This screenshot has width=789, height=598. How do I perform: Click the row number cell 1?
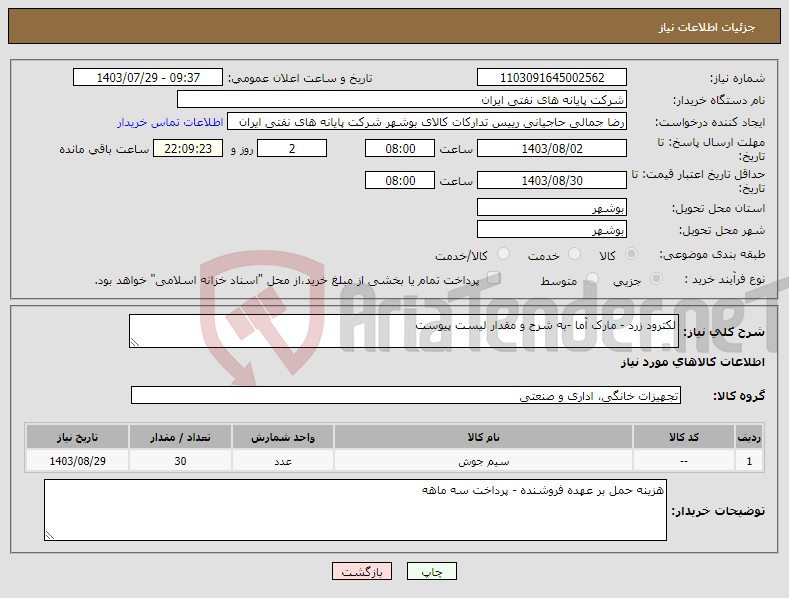(x=749, y=461)
